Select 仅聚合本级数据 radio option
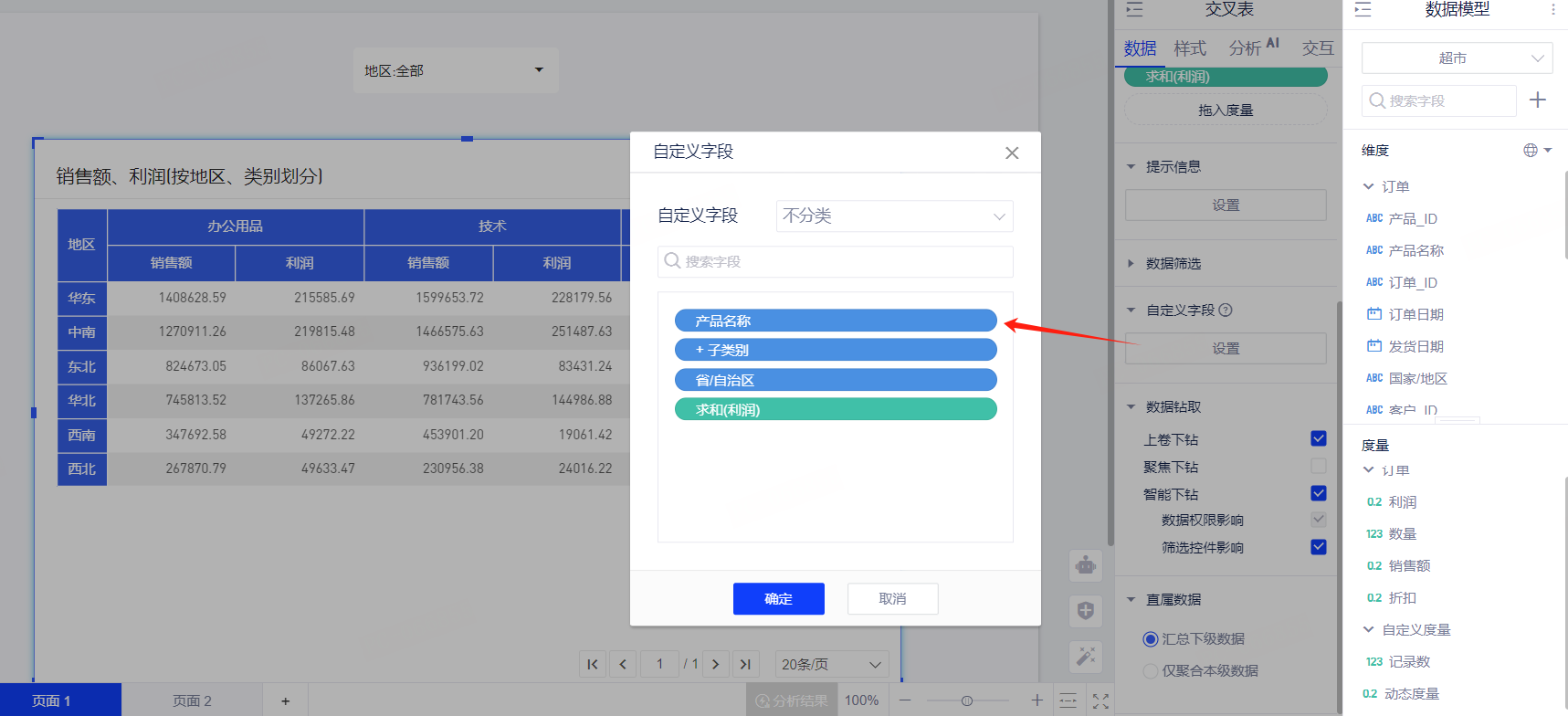This screenshot has width=1568, height=716. coord(1151,671)
